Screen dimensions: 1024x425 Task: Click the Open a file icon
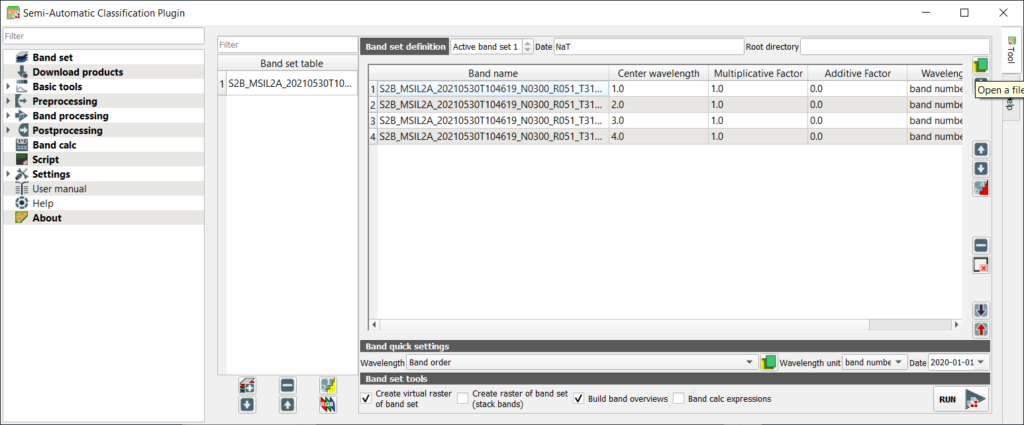pyautogui.click(x=980, y=67)
